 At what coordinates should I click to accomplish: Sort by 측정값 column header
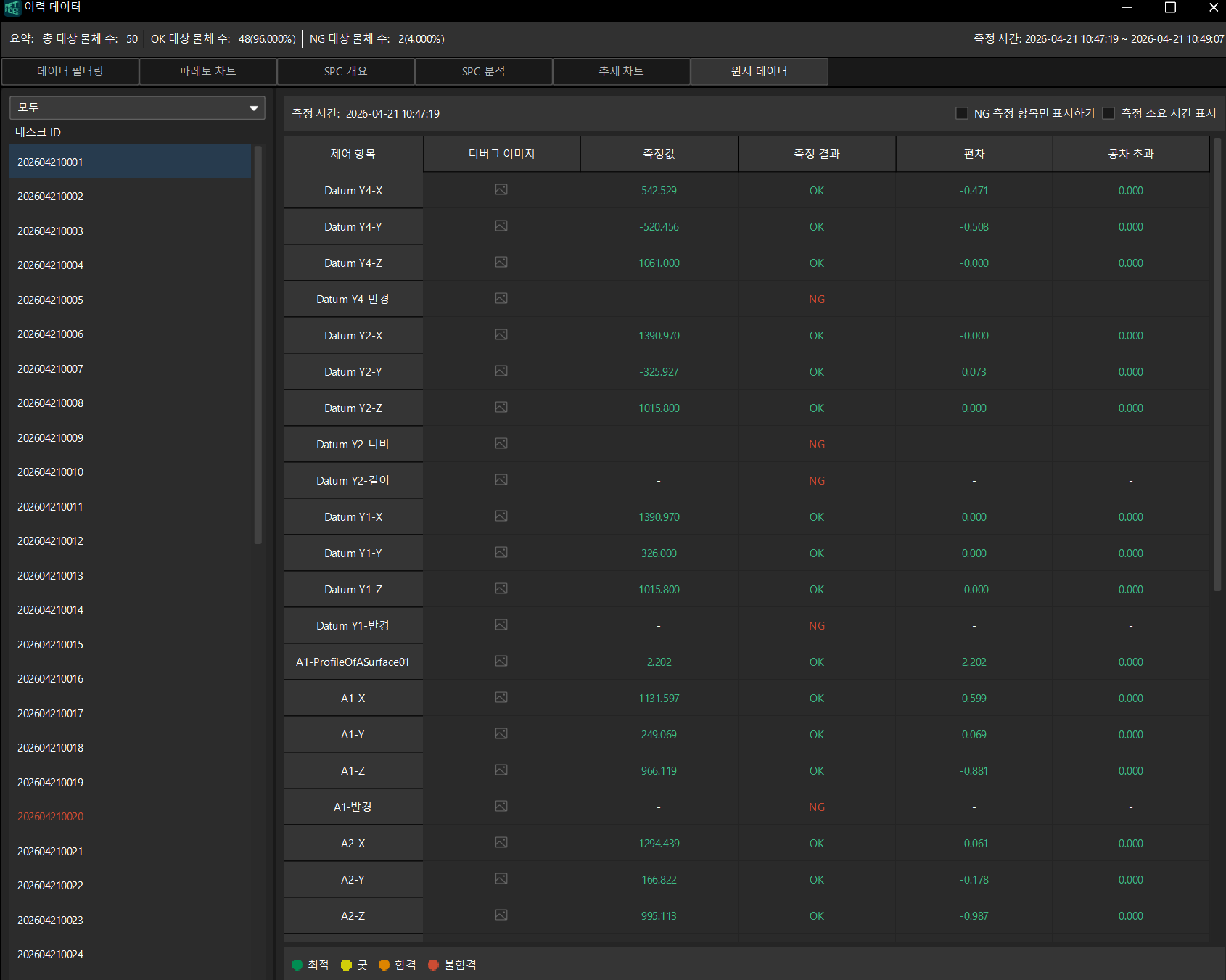point(659,154)
